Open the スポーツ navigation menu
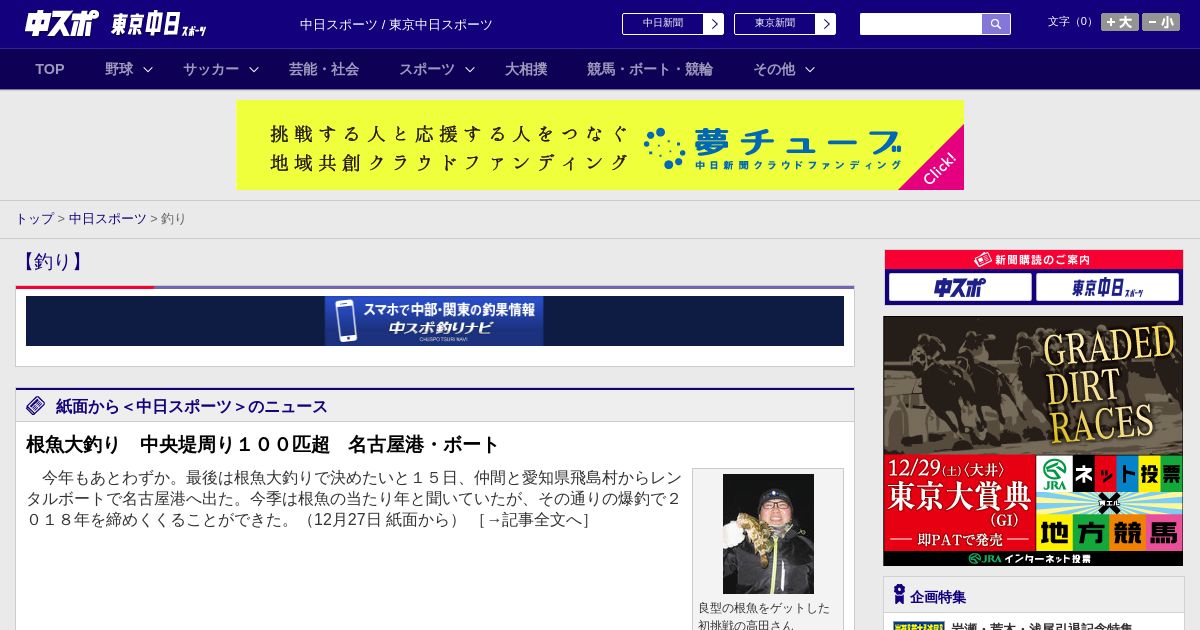The width and height of the screenshot is (1200, 630). 427,69
